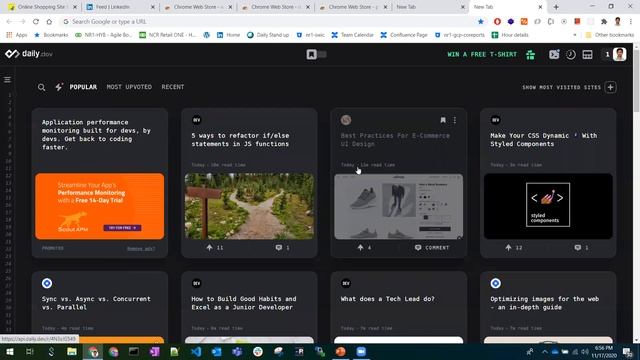
Task: Open the 'What does a Tech Lead do?' post
Action: pos(387,299)
